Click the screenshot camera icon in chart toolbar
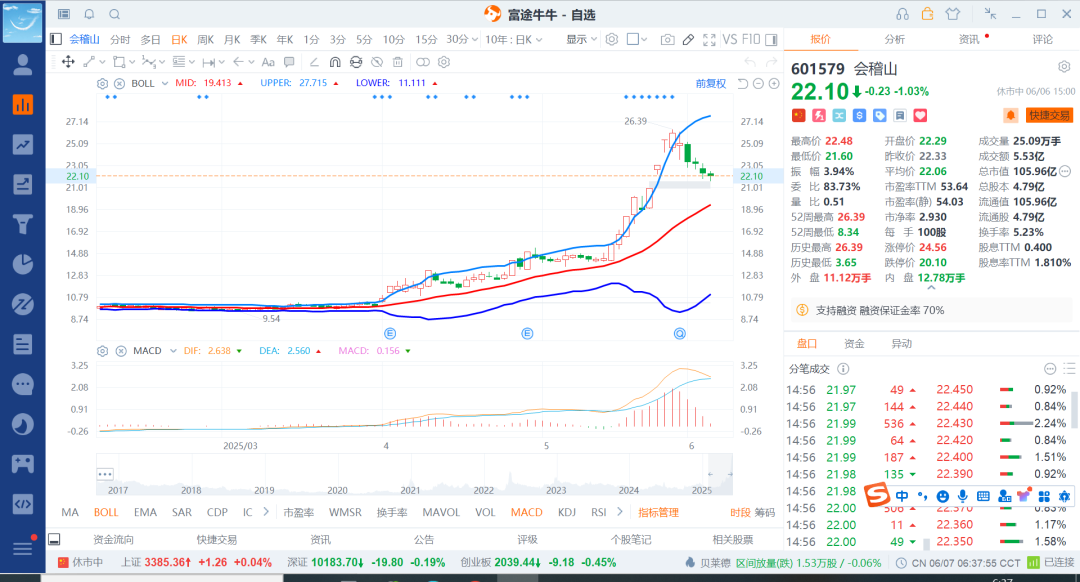The image size is (1080, 582). click(x=667, y=39)
